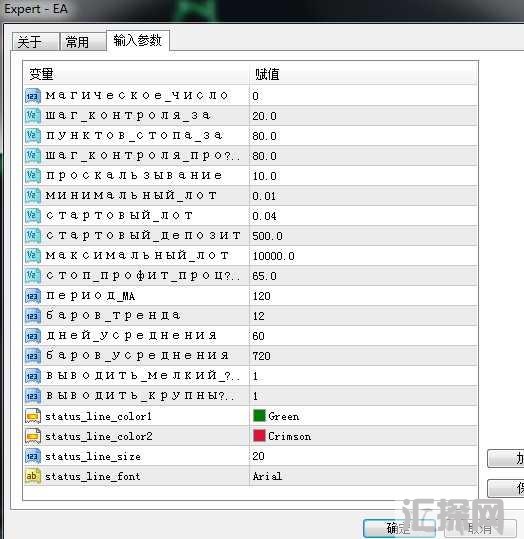Click the color icon beside status_line_color1
524x539 pixels.
(x=33, y=416)
